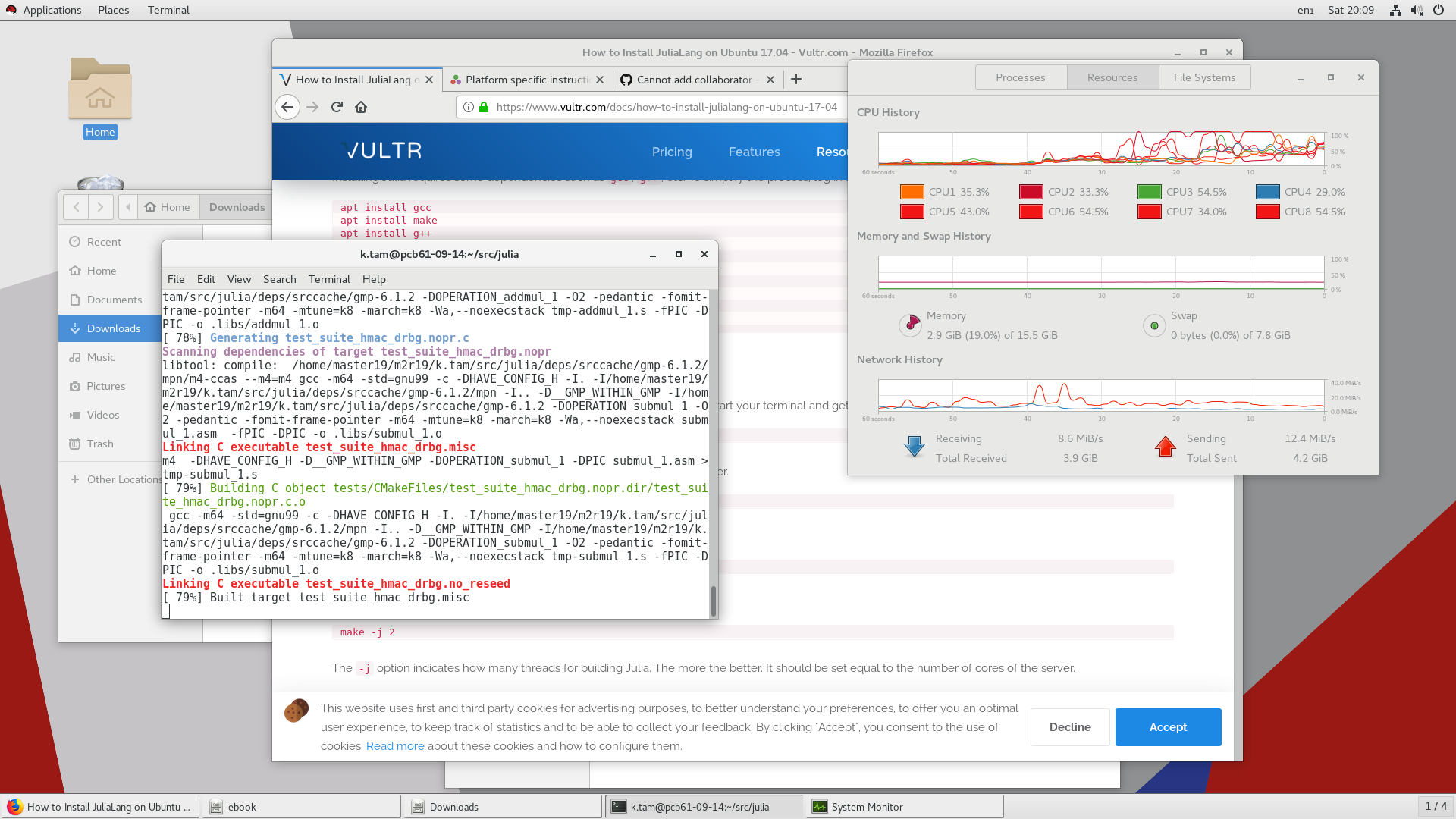Screen dimensions: 1456x819
Task: Close the Platform specific instructions tab
Action: pyautogui.click(x=600, y=80)
